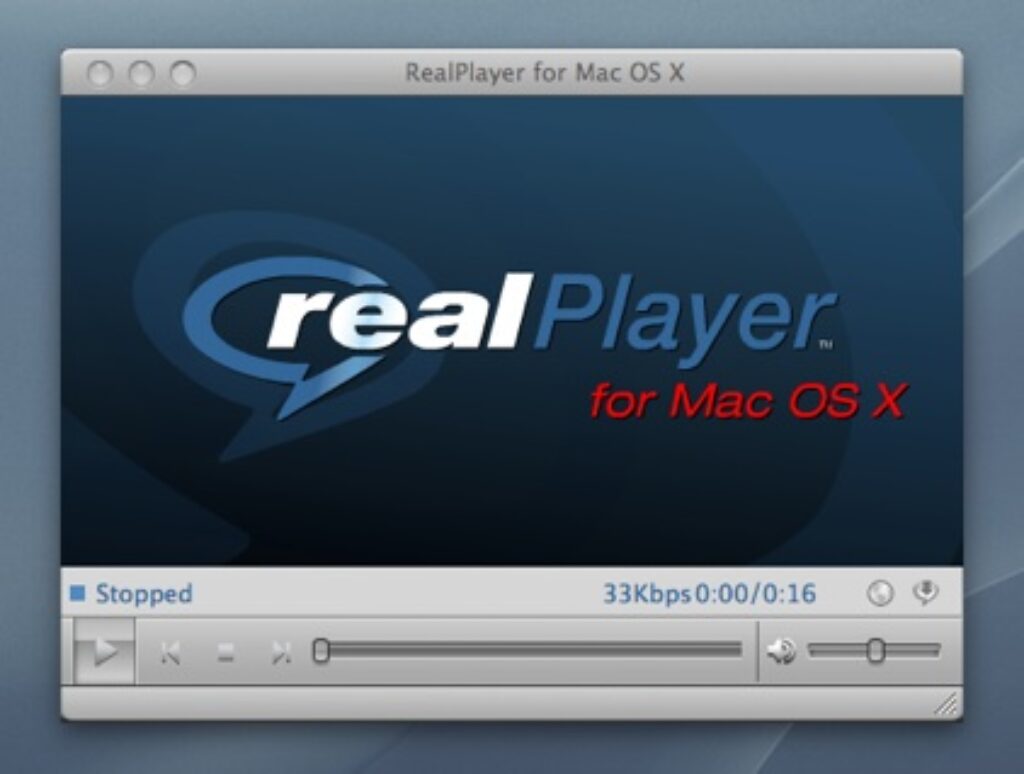Start playback with the Play button
Viewport: 1024px width, 774px height.
point(104,651)
